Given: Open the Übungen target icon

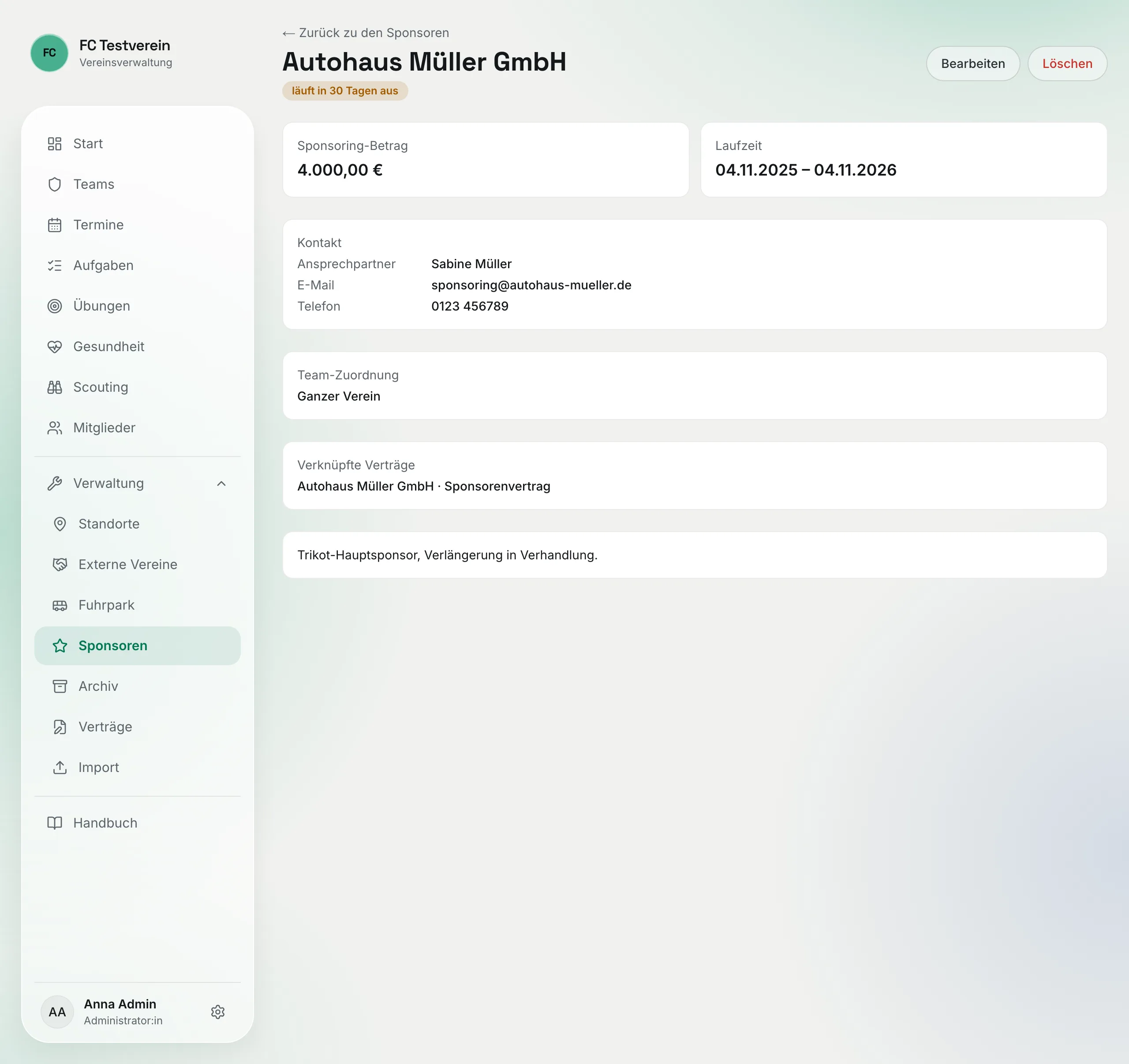Looking at the screenshot, I should 55,306.
